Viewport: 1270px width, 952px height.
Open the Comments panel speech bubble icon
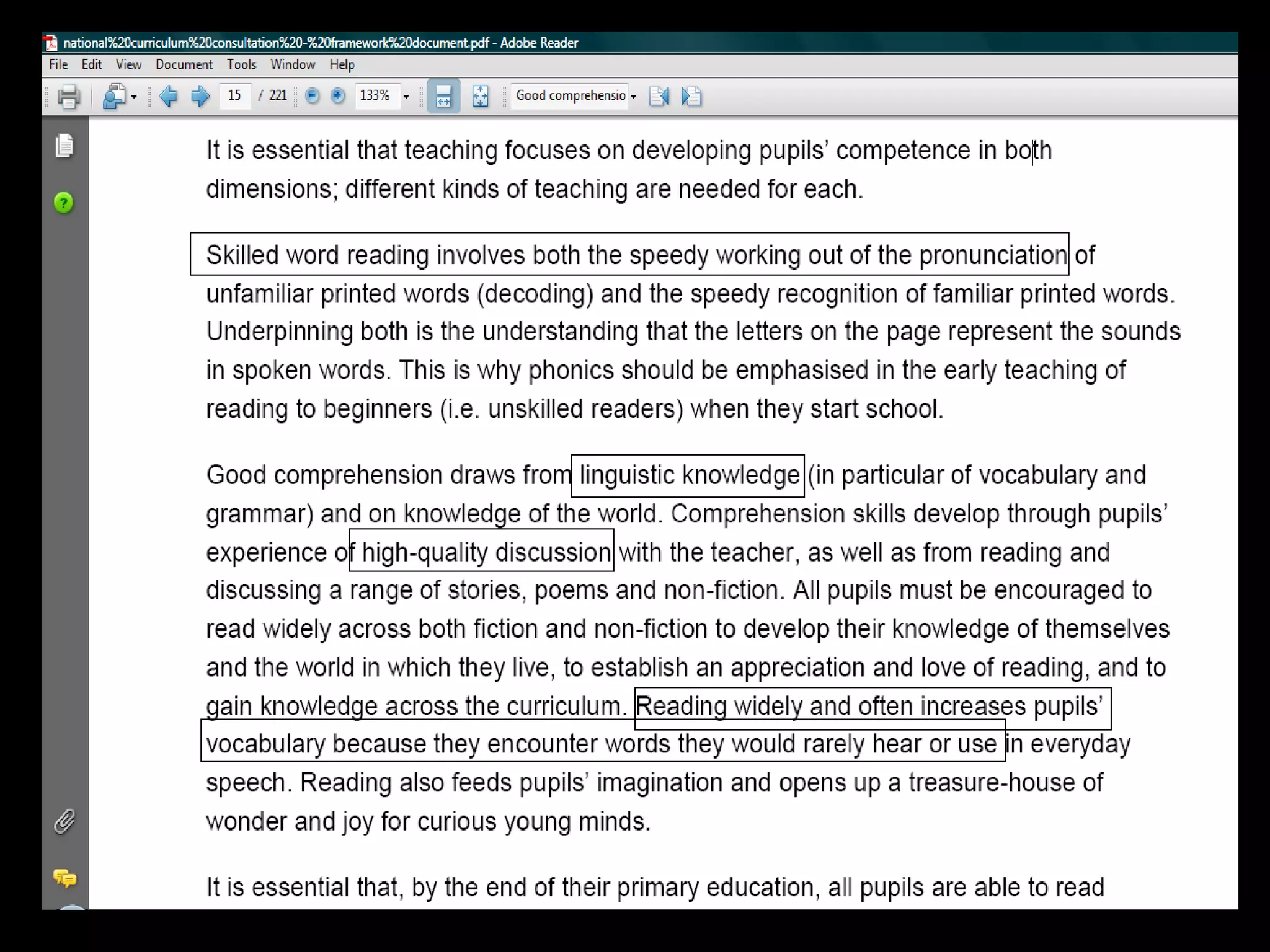coord(64,878)
